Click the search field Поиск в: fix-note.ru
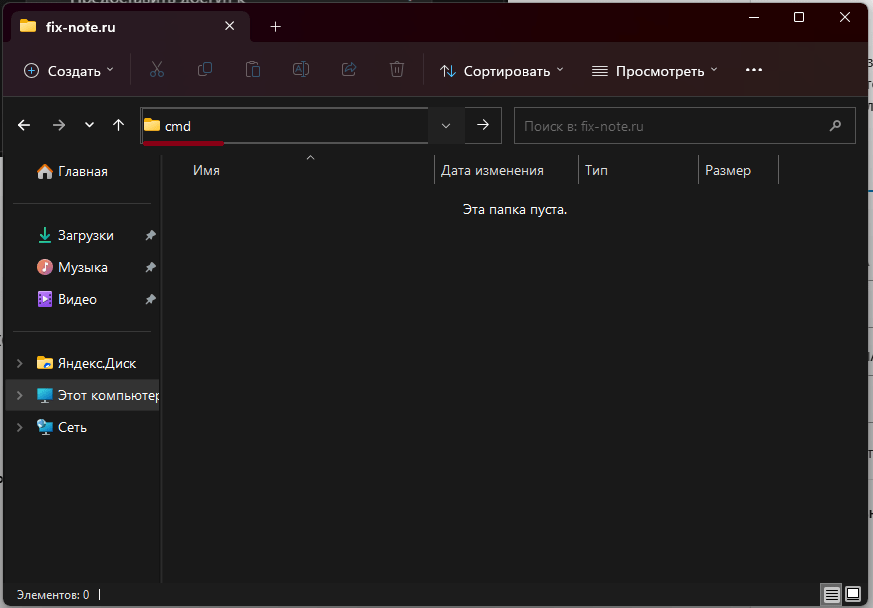873x608 pixels. click(x=684, y=126)
